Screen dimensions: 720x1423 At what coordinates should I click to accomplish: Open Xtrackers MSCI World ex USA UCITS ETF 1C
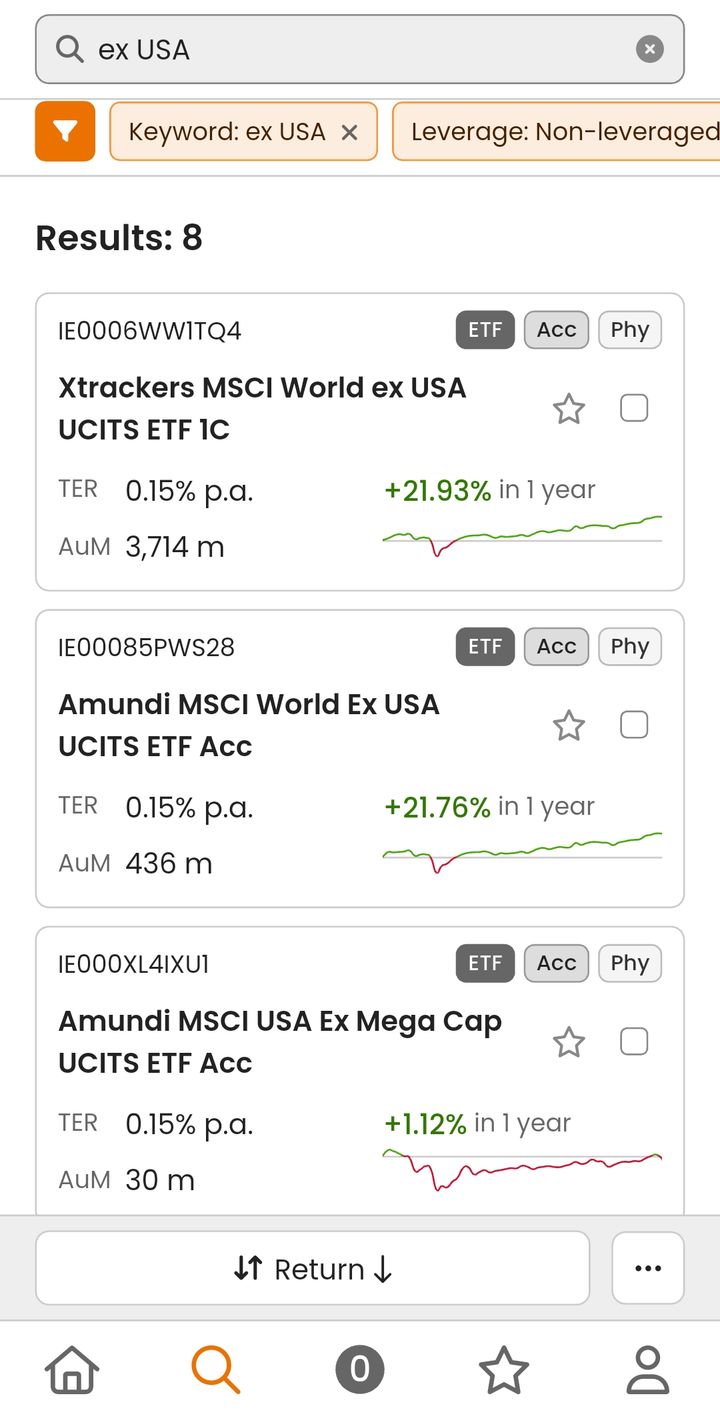point(262,408)
